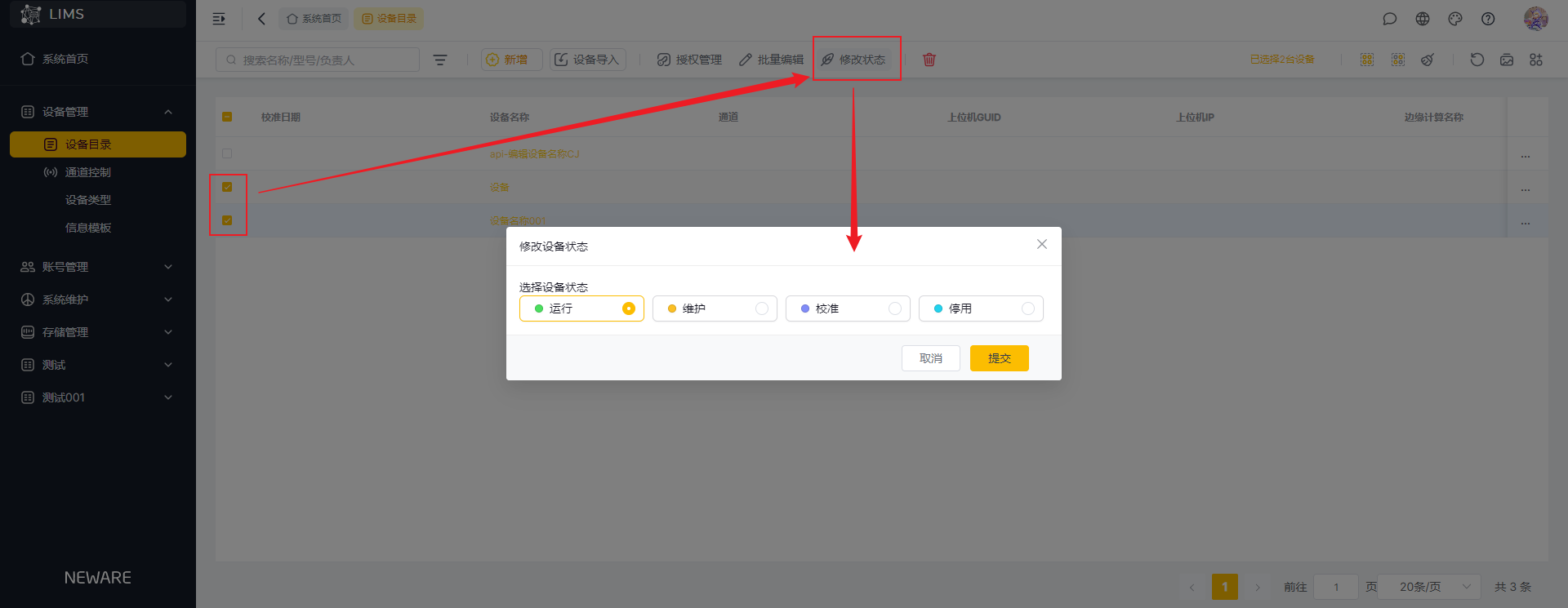Viewport: 1568px width, 608px height.
Task: Expand the 存储管理 sidebar section
Action: [98, 332]
